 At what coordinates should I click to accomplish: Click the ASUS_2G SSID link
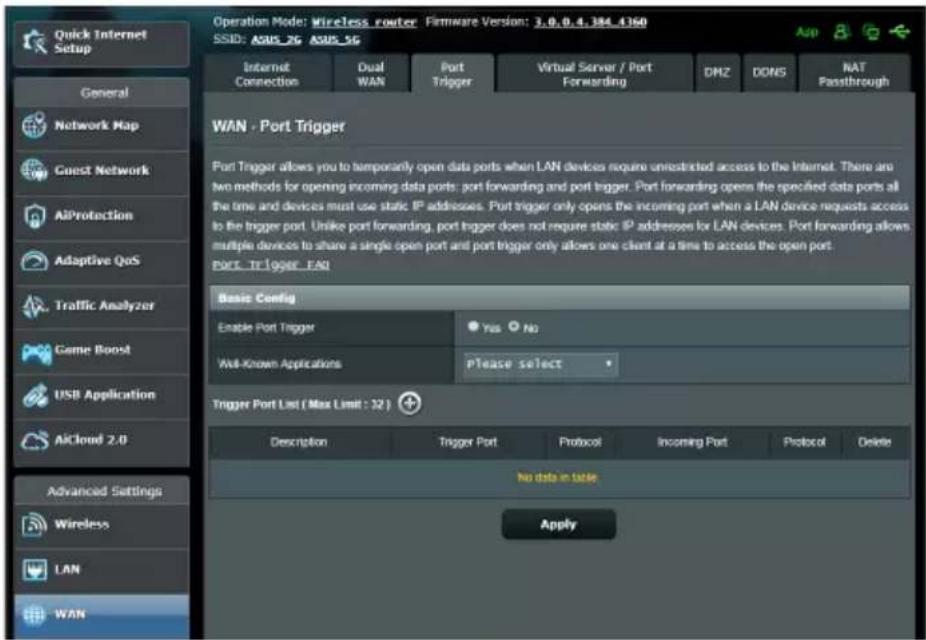pyautogui.click(x=276, y=40)
